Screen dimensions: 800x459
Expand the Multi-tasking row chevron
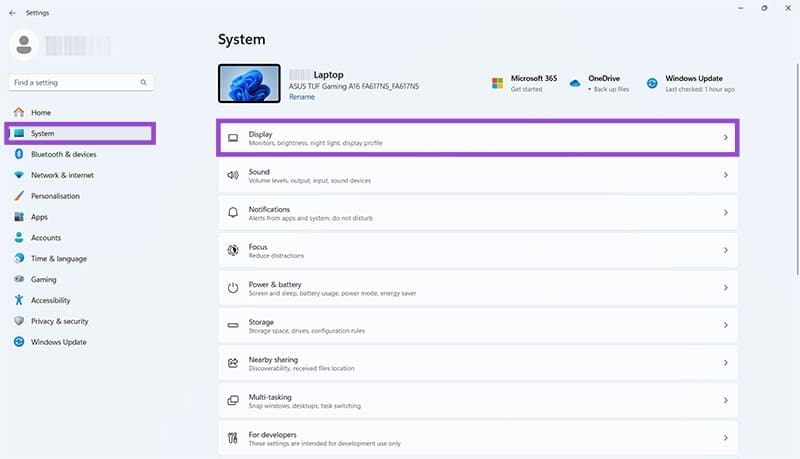tap(725, 400)
